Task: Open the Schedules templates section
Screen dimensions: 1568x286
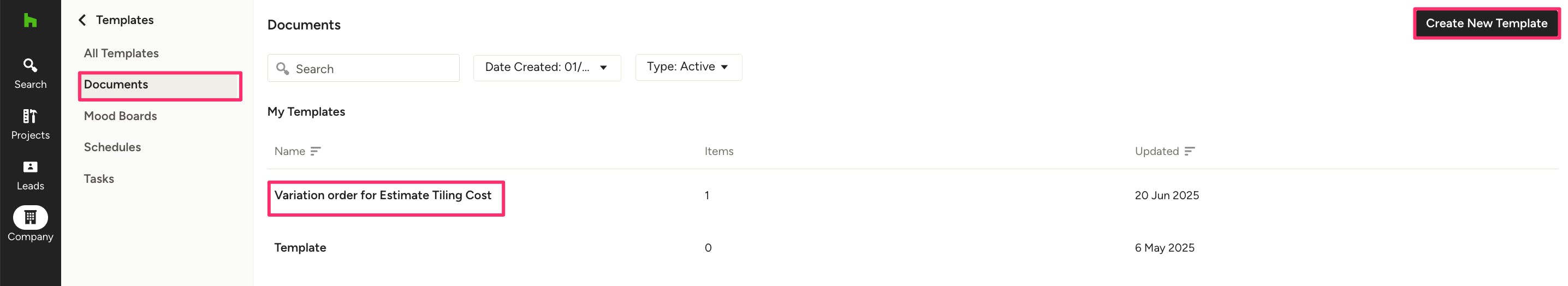Action: [112, 147]
